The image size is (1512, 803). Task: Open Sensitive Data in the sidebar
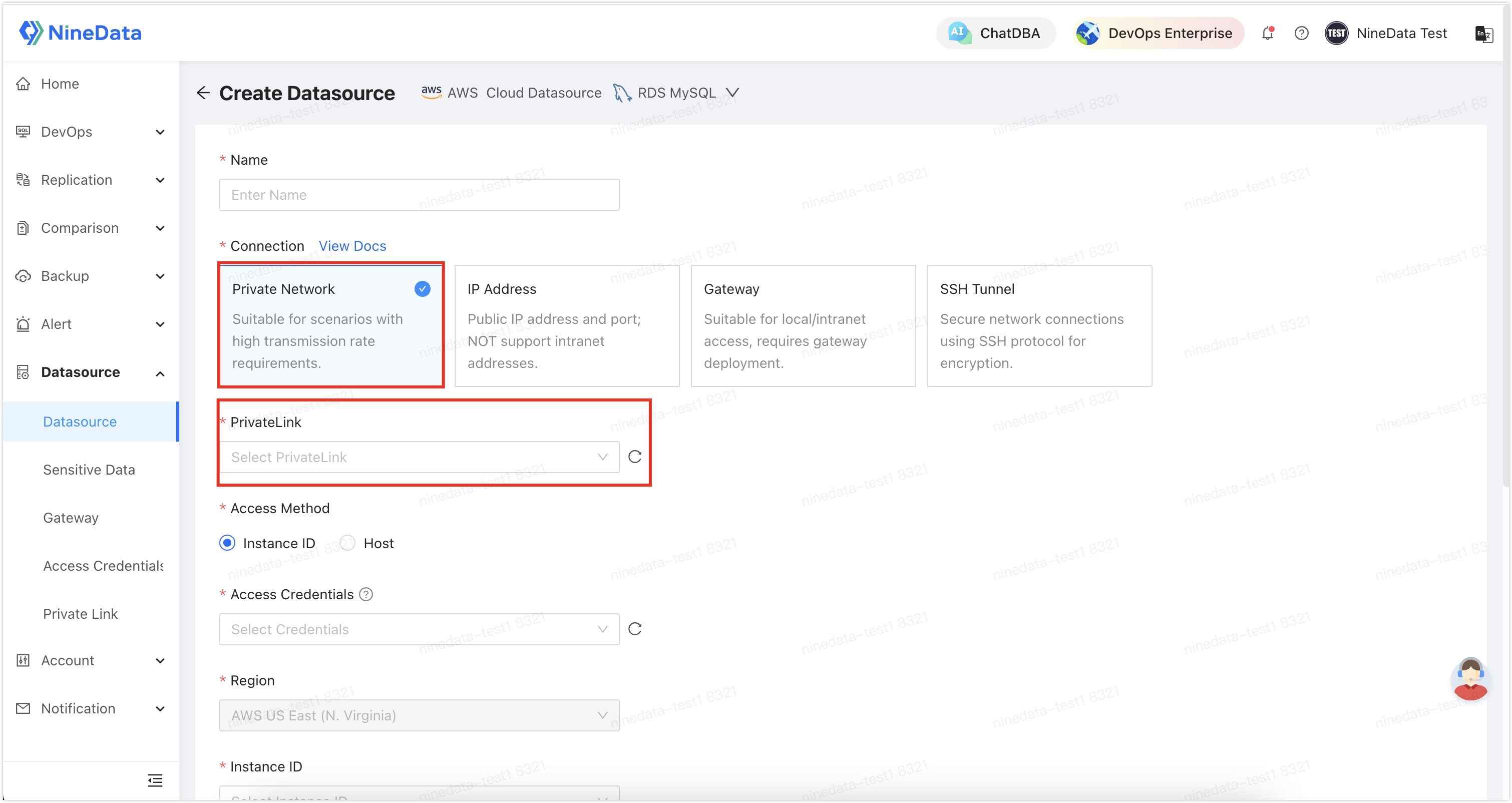click(x=90, y=470)
